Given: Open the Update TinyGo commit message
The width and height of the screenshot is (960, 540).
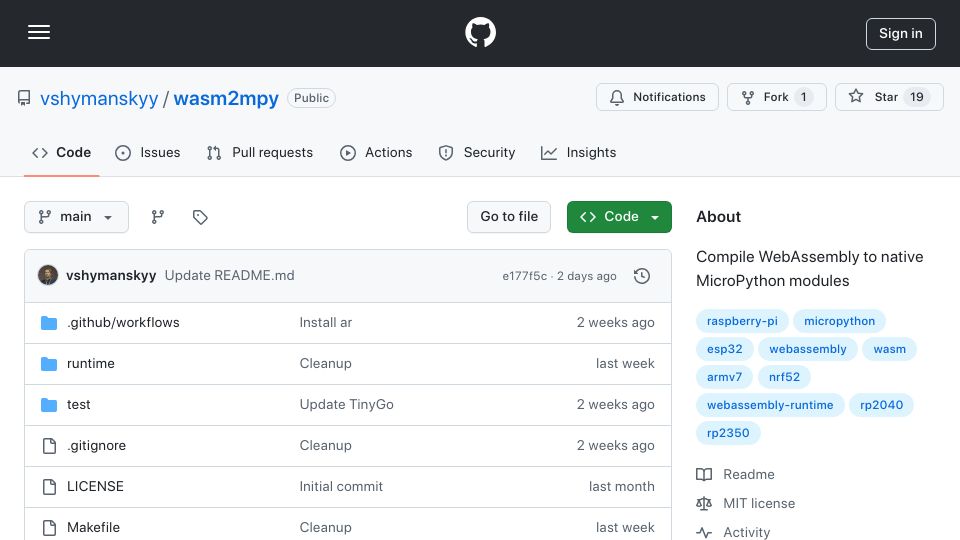Looking at the screenshot, I should click(347, 405).
